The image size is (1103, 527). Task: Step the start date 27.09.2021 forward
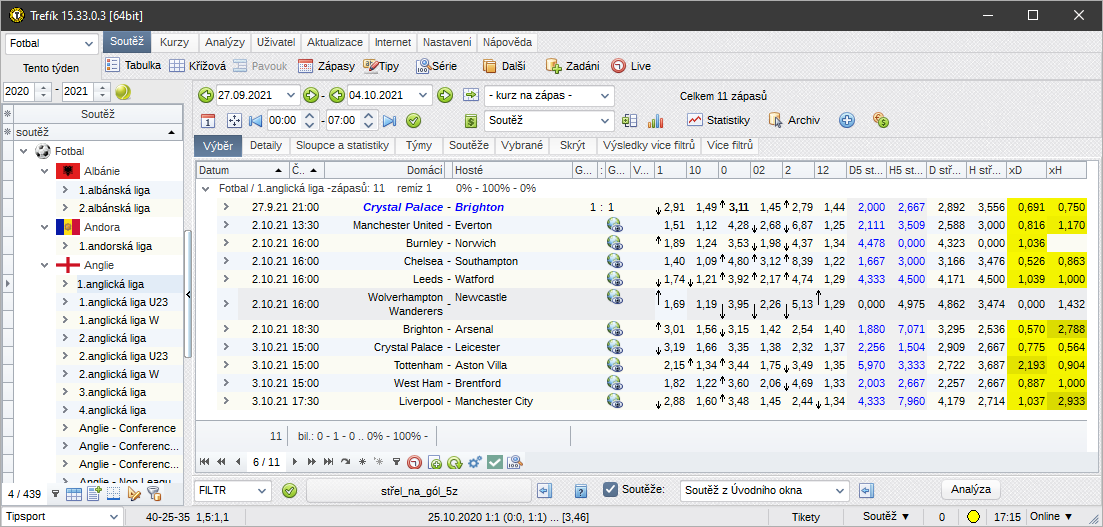pos(311,95)
